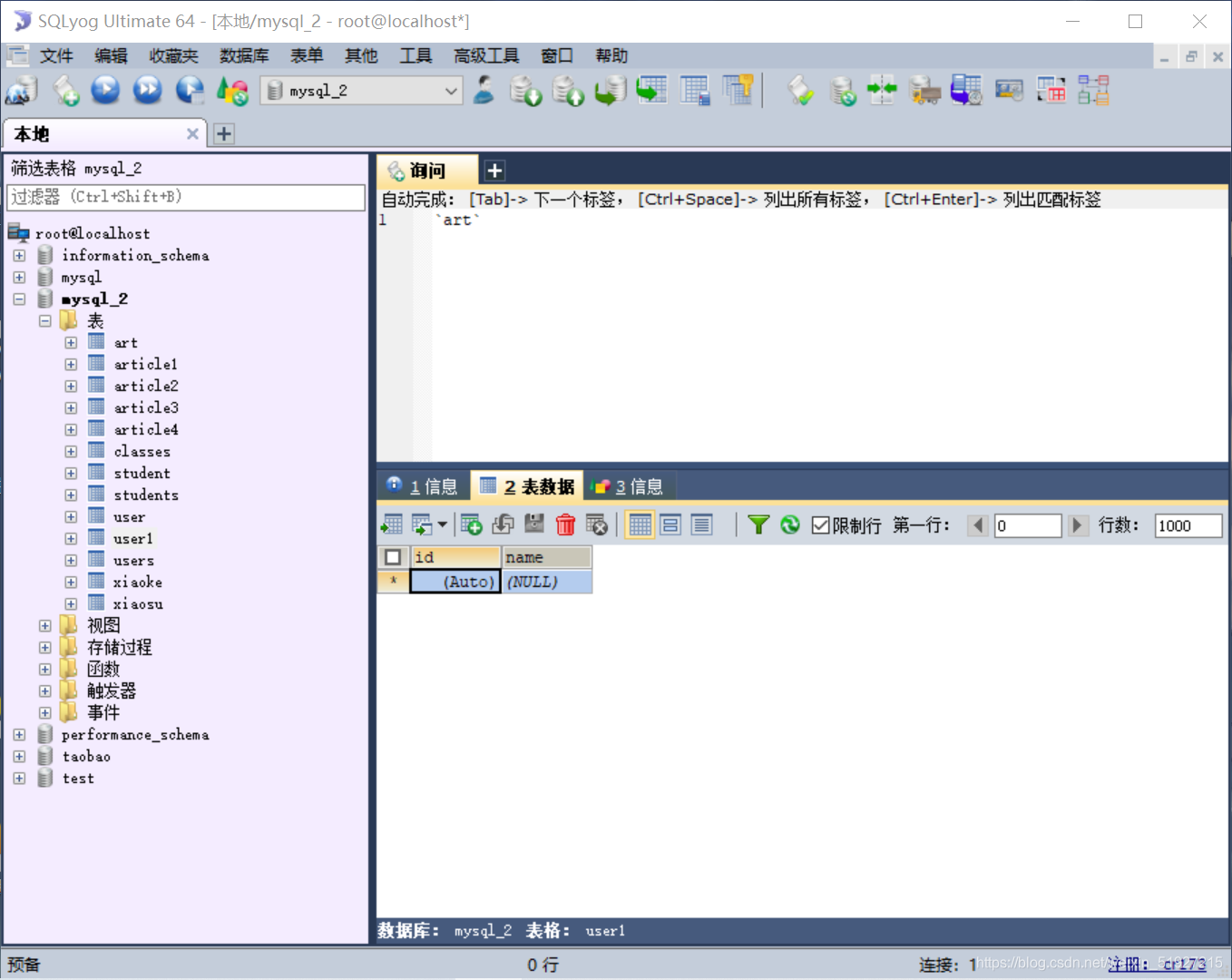Click the insert new row icon
The height and width of the screenshot is (980, 1232).
point(472,524)
